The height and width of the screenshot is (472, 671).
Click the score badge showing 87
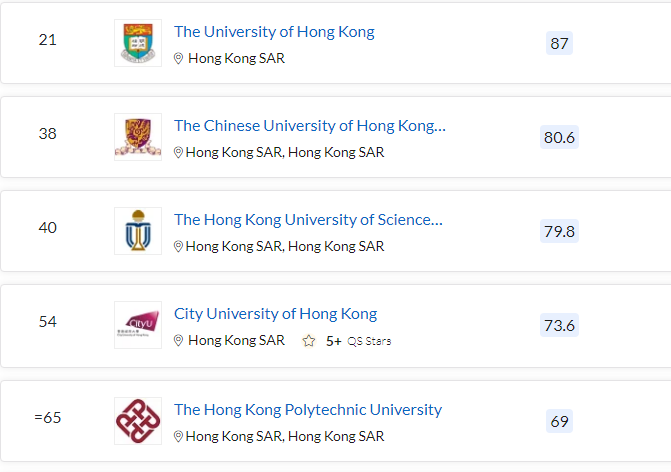pyautogui.click(x=560, y=43)
